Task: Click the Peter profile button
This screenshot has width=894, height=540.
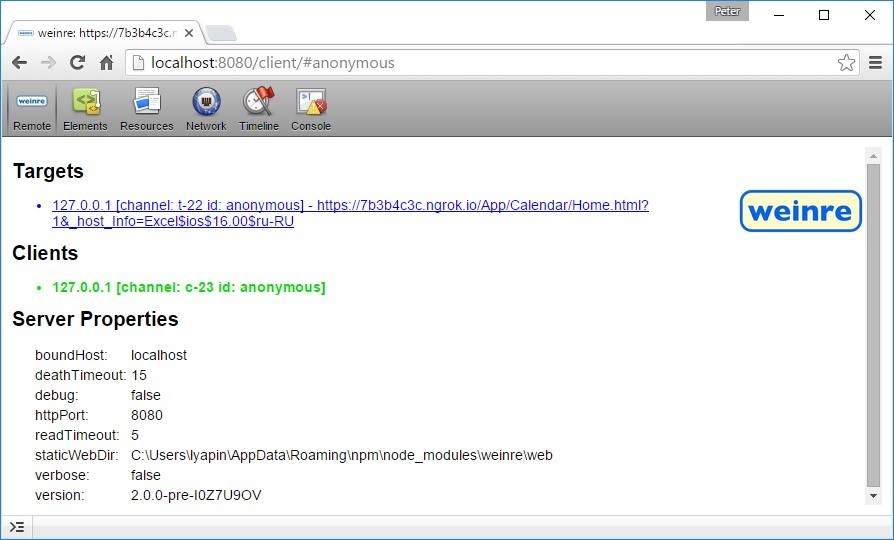Action: (727, 11)
